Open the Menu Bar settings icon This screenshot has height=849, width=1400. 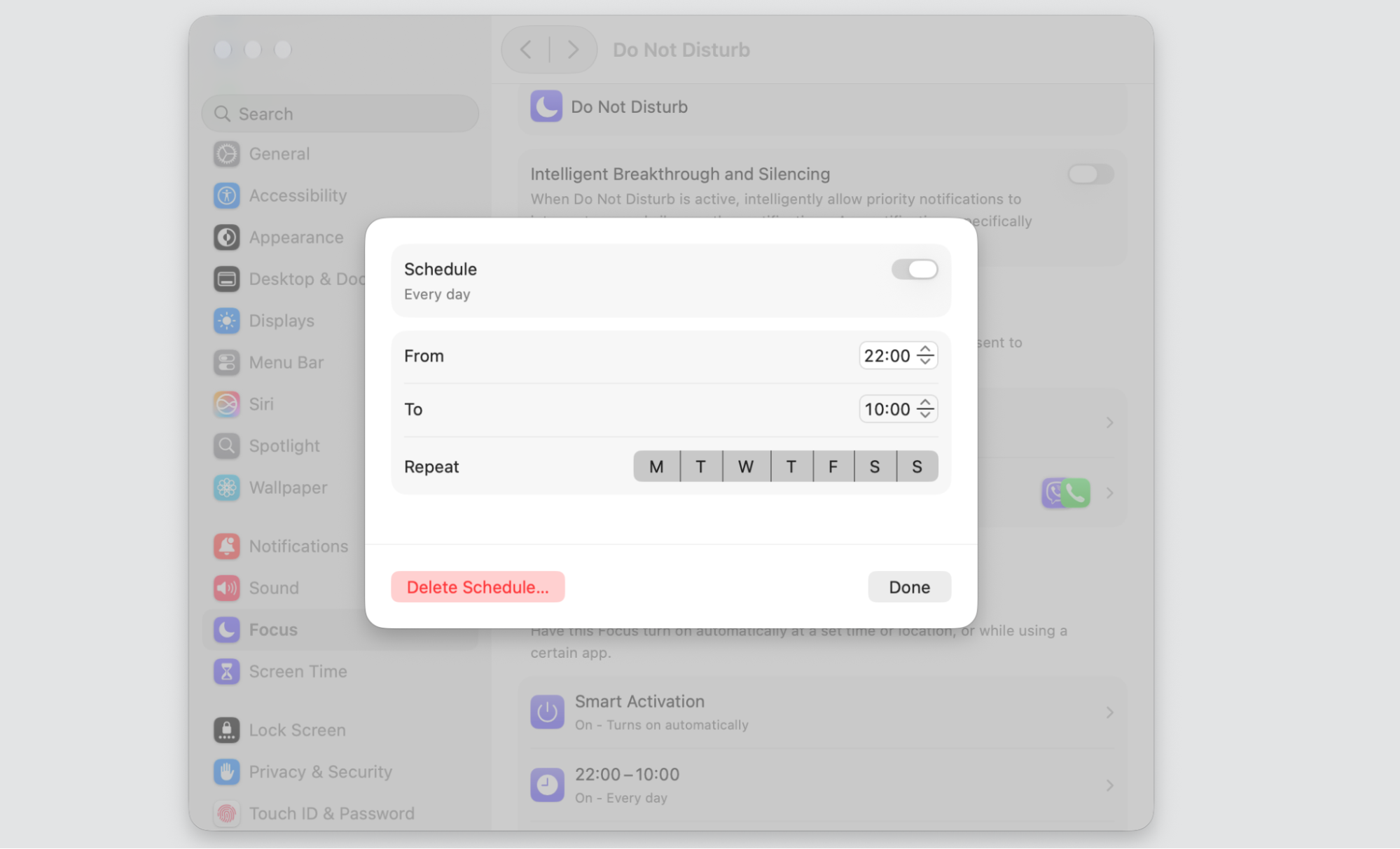point(226,362)
